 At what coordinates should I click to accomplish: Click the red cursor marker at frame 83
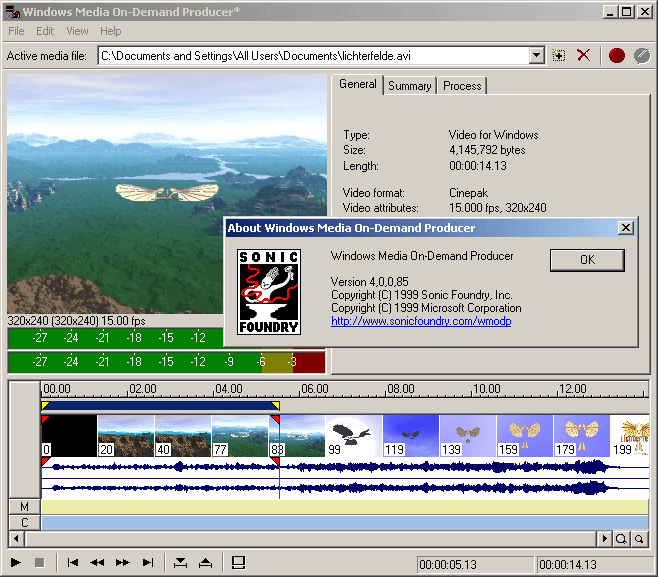(x=275, y=420)
